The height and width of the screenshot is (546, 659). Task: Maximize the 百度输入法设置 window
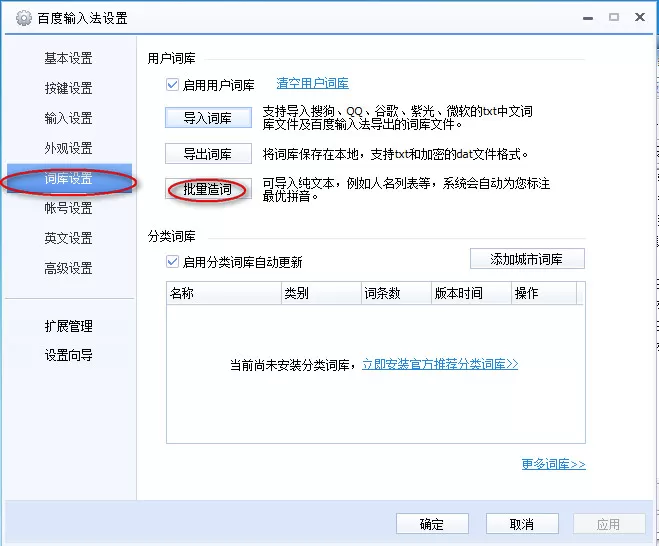tap(614, 17)
